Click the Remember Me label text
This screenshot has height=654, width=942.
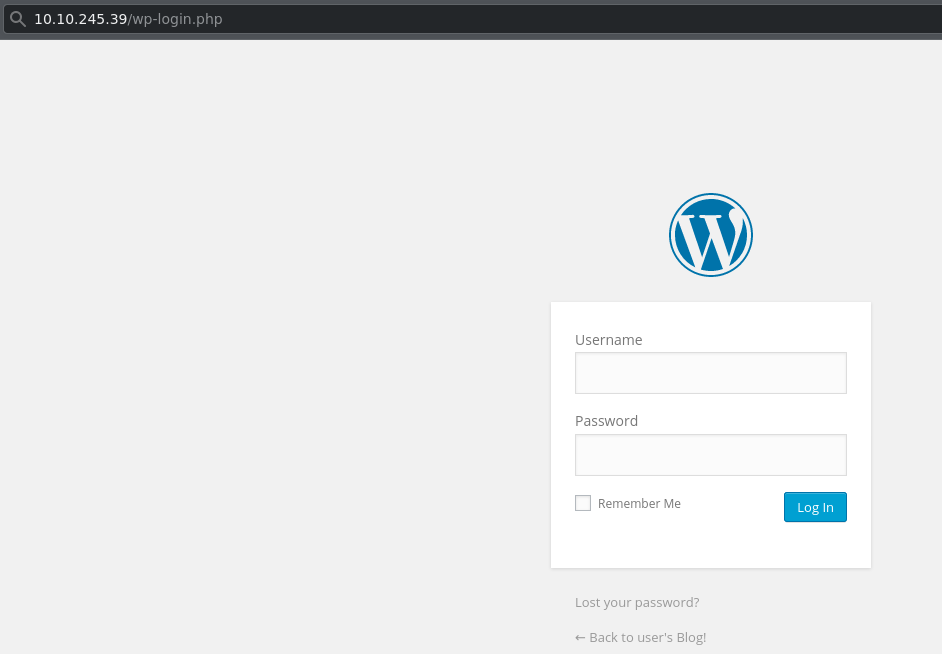tap(639, 504)
